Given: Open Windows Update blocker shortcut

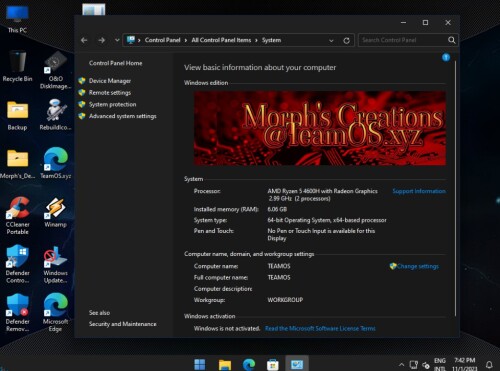Looking at the screenshot, I should coord(55,265).
